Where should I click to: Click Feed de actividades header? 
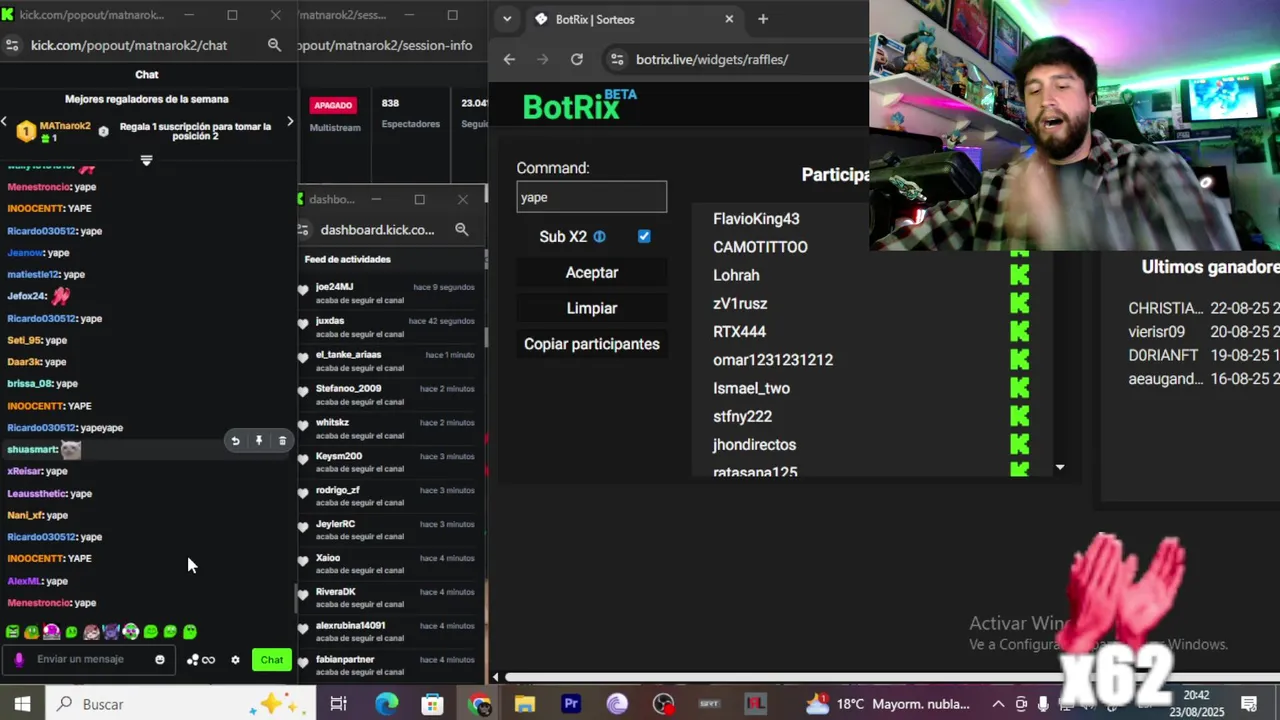[x=348, y=259]
